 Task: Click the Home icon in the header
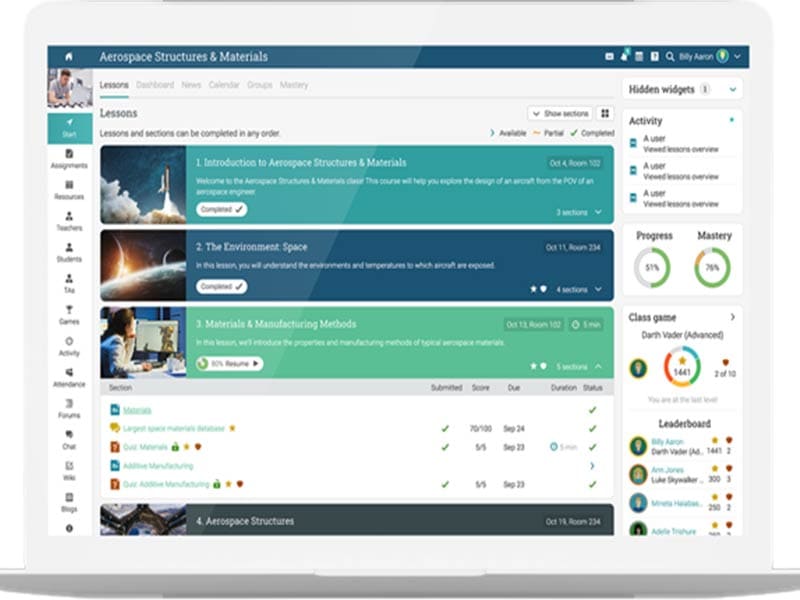(68, 57)
